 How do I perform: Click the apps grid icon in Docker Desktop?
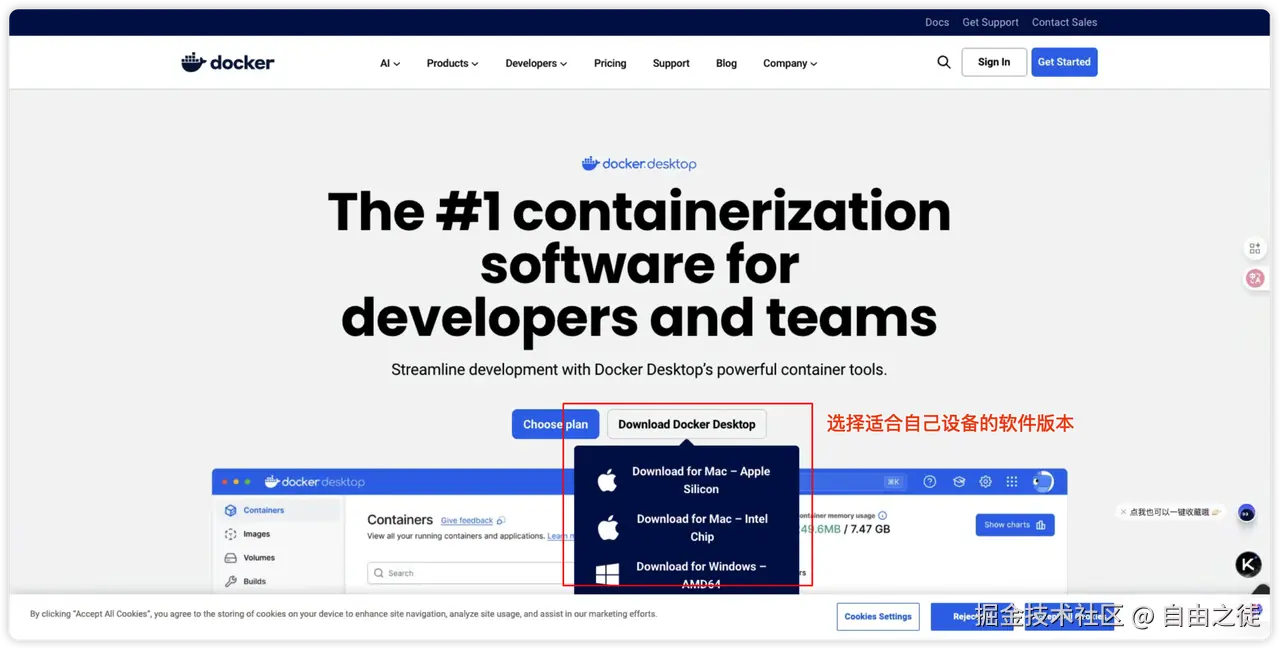[1012, 482]
